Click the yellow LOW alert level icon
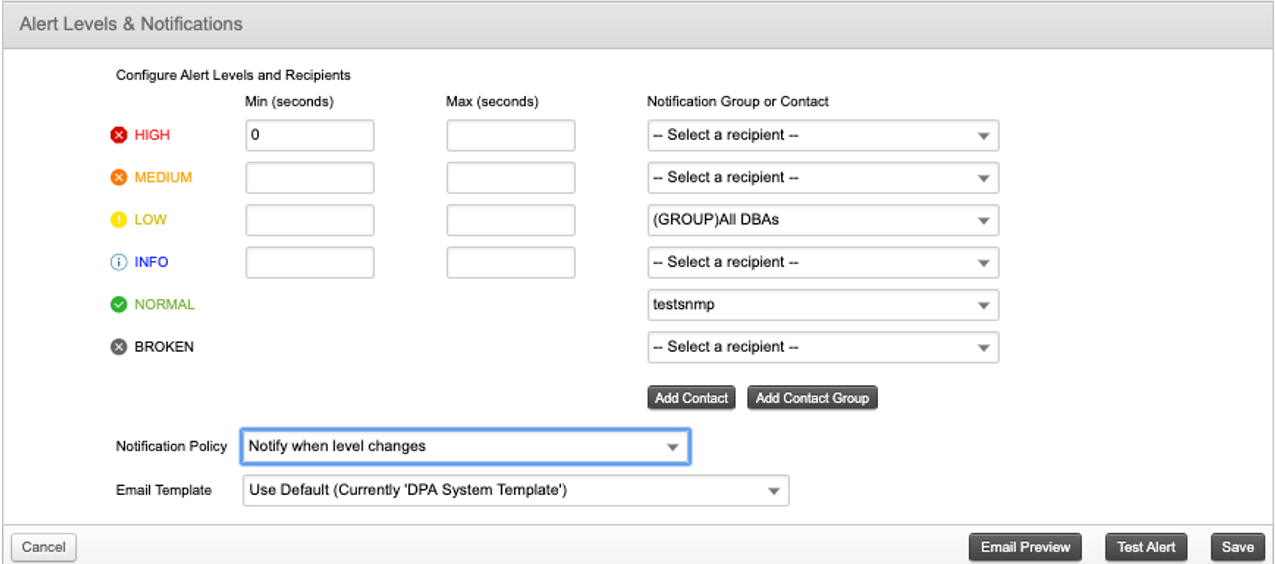Screen dimensions: 1275x564 (x=119, y=220)
